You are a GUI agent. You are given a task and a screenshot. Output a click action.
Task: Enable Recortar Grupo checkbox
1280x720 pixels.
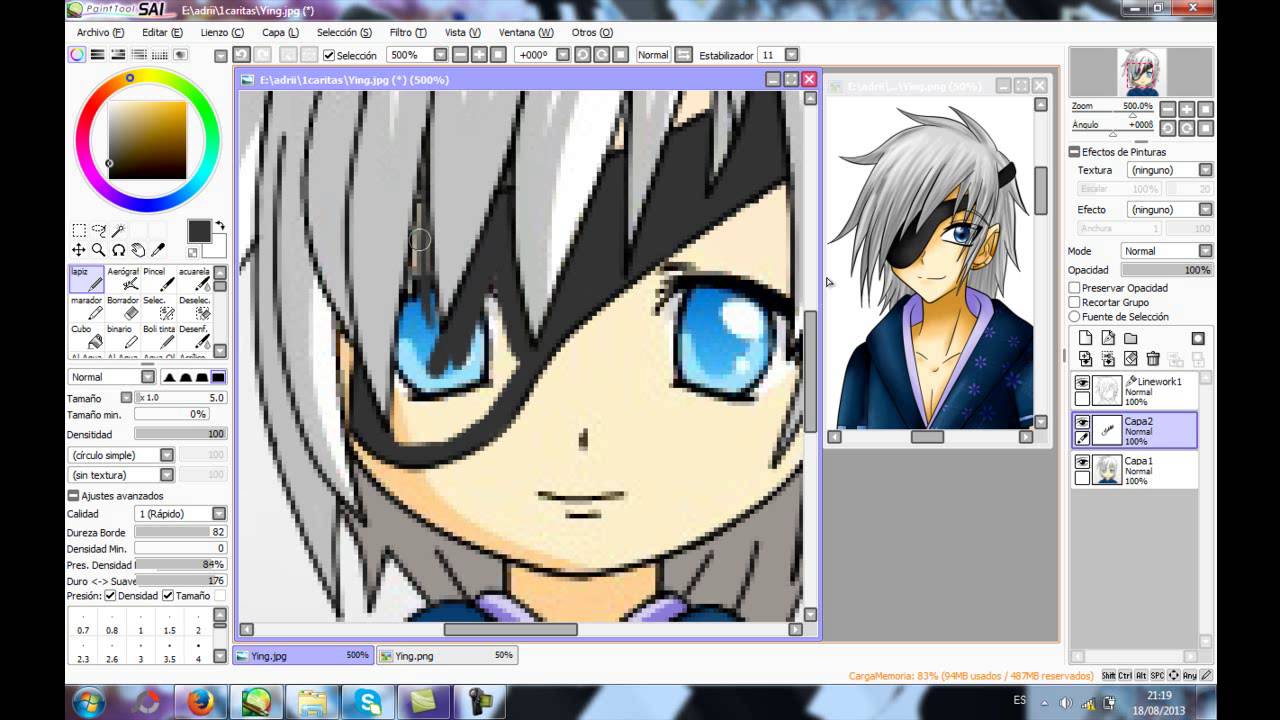1075,302
